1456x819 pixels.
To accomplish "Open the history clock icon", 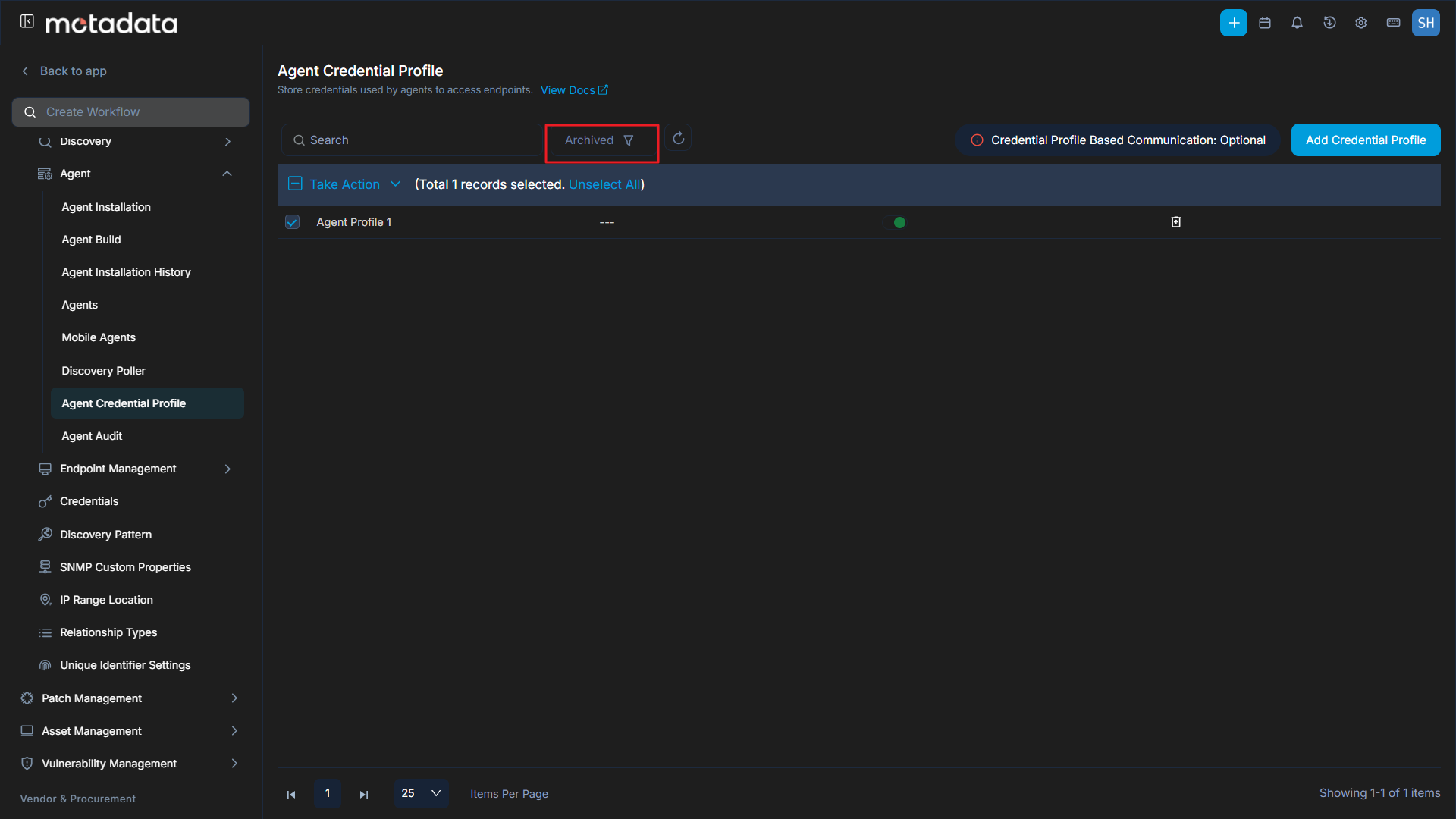I will [1329, 23].
